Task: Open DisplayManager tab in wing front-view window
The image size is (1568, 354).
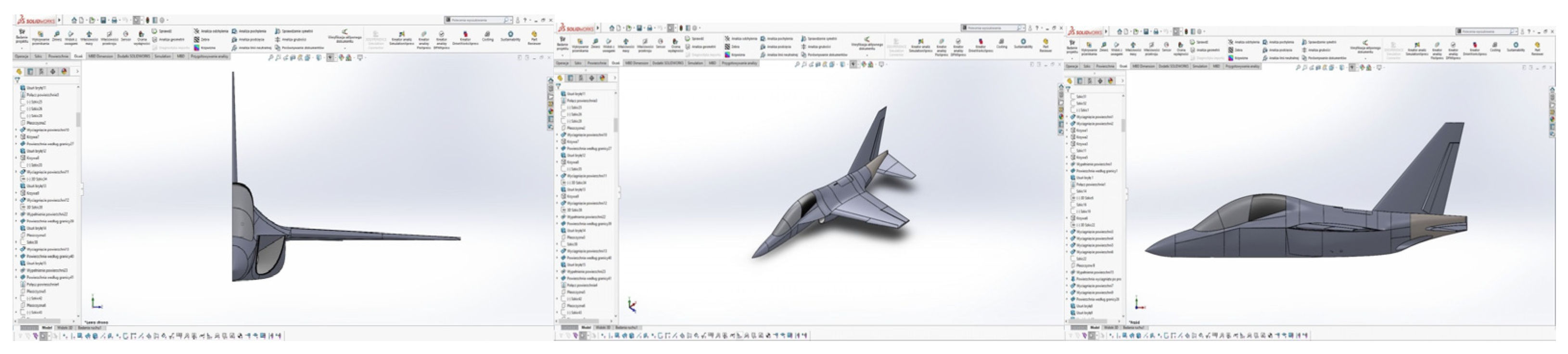Action: click(x=64, y=71)
